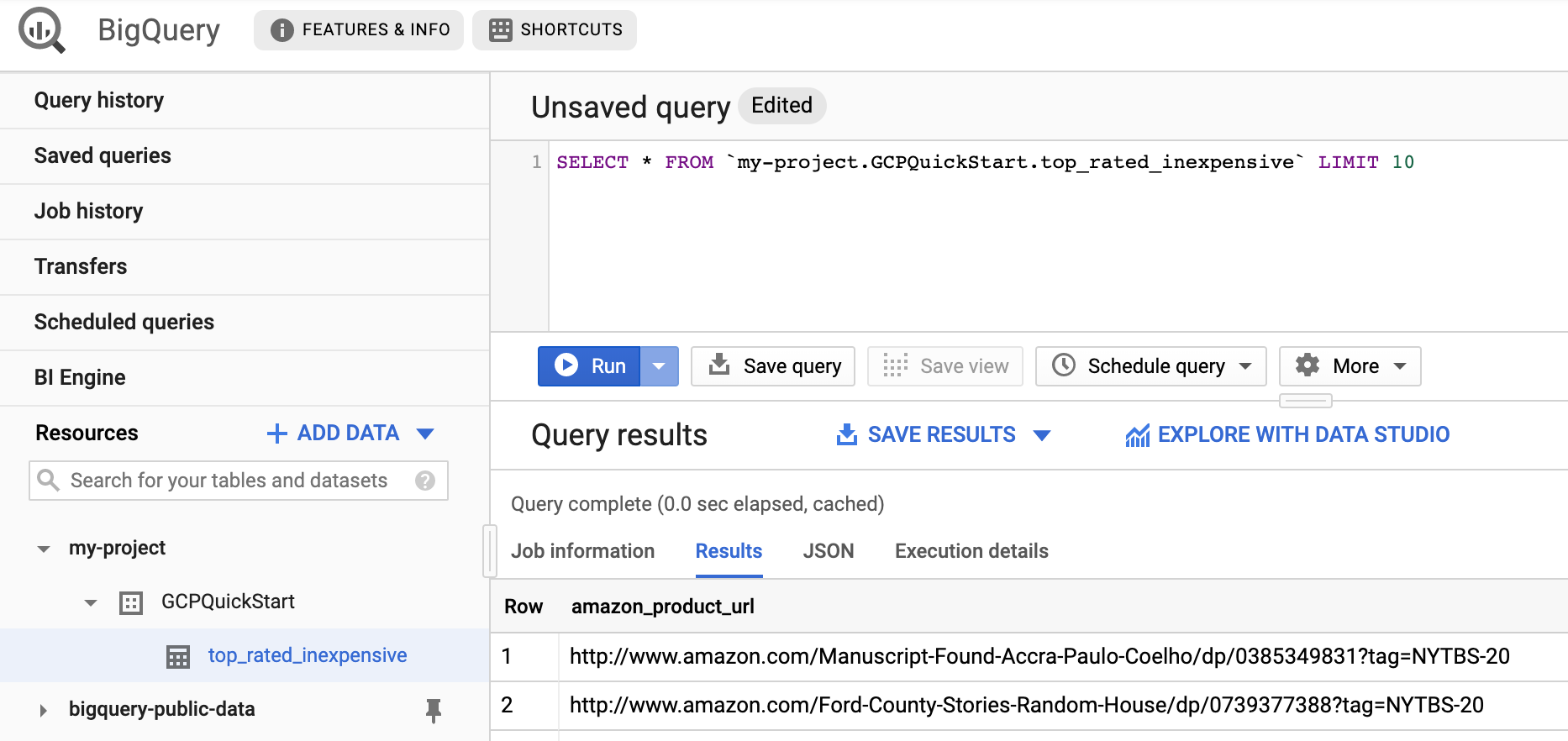Collapse the my-project tree node
The image size is (1568, 741).
tap(44, 549)
